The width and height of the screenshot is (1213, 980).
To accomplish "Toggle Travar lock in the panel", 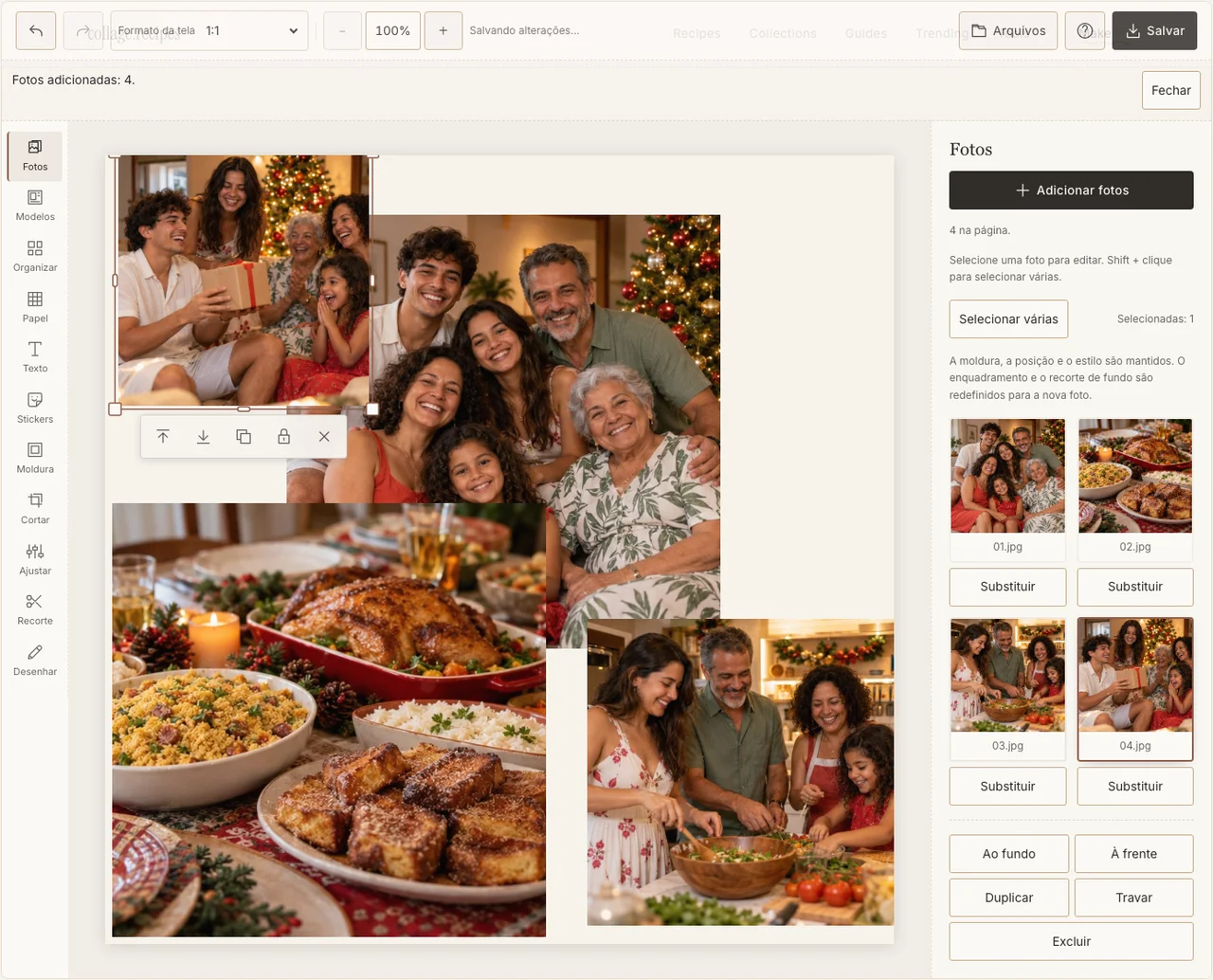I will (1134, 898).
